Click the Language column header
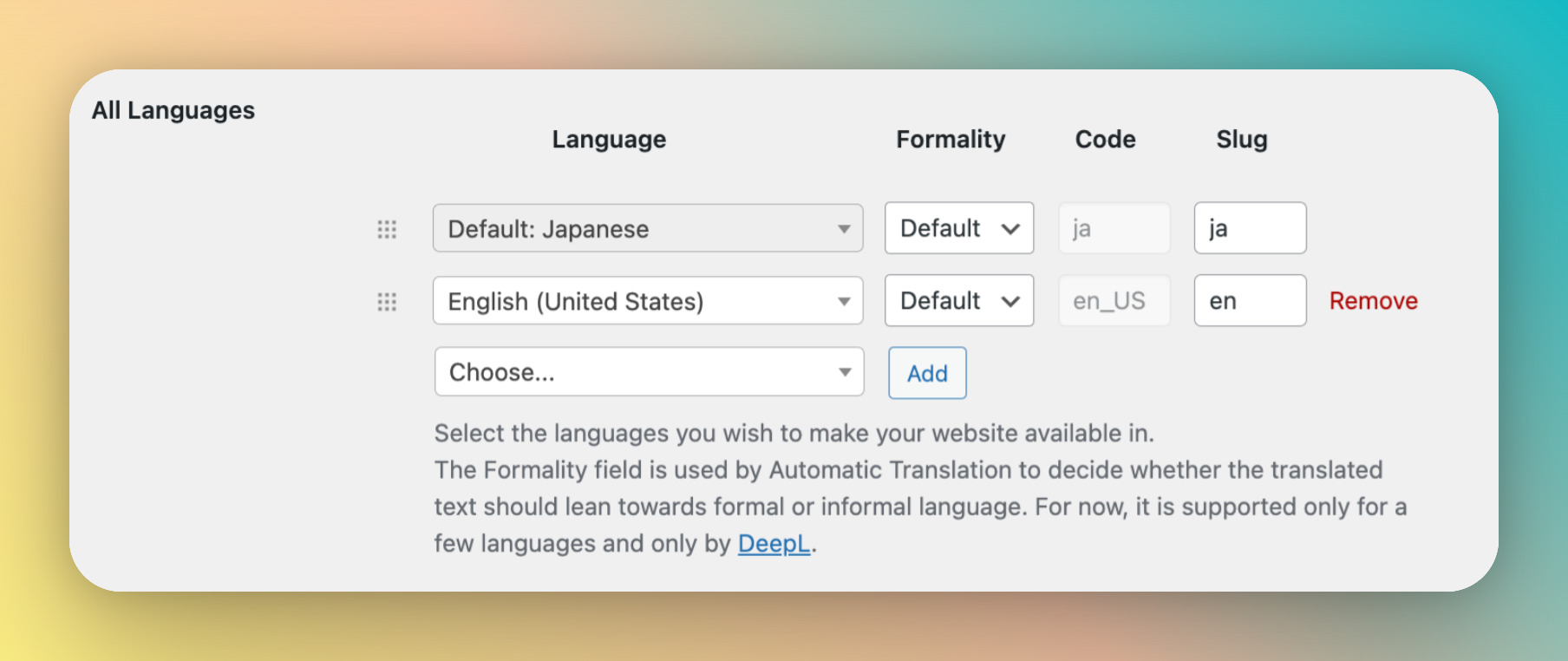The image size is (1568, 661). click(x=609, y=140)
